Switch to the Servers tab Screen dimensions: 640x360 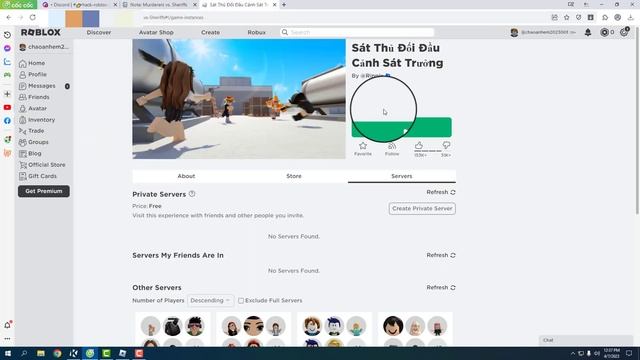tap(402, 176)
